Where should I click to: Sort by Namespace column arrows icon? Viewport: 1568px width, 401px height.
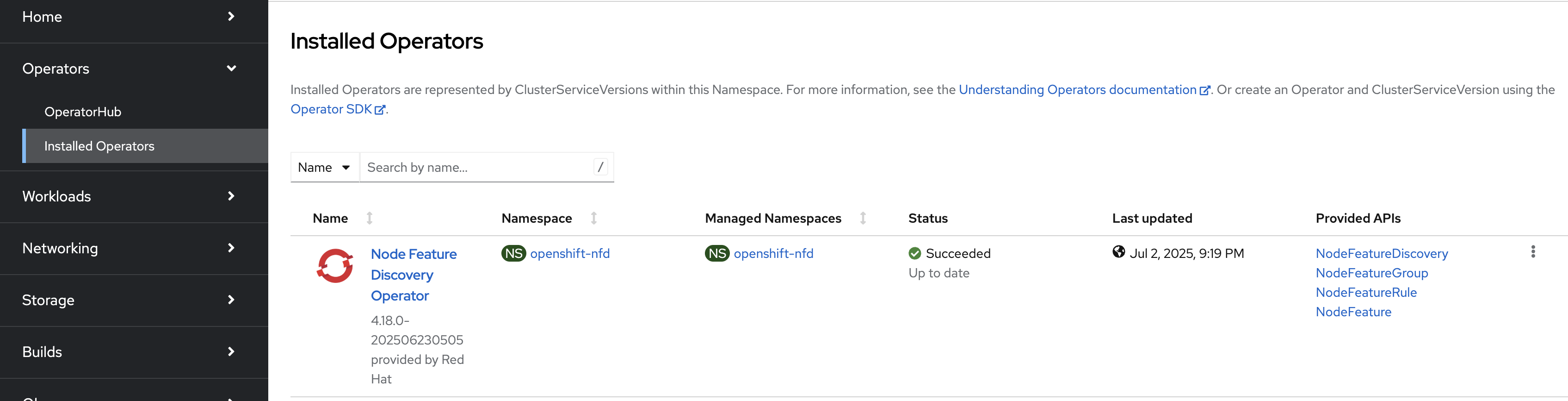point(593,218)
